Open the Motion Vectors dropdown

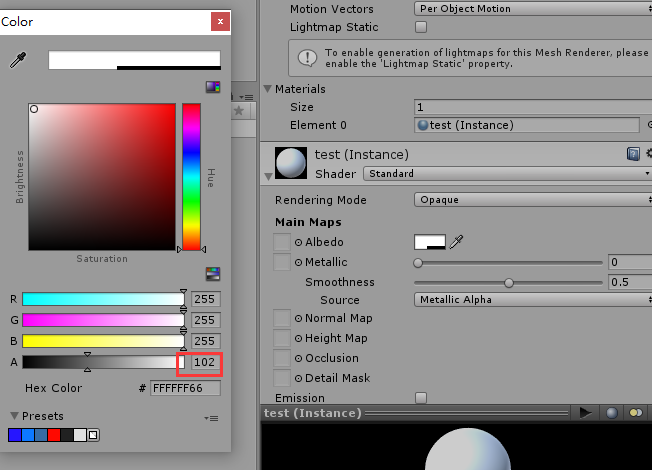pos(533,9)
